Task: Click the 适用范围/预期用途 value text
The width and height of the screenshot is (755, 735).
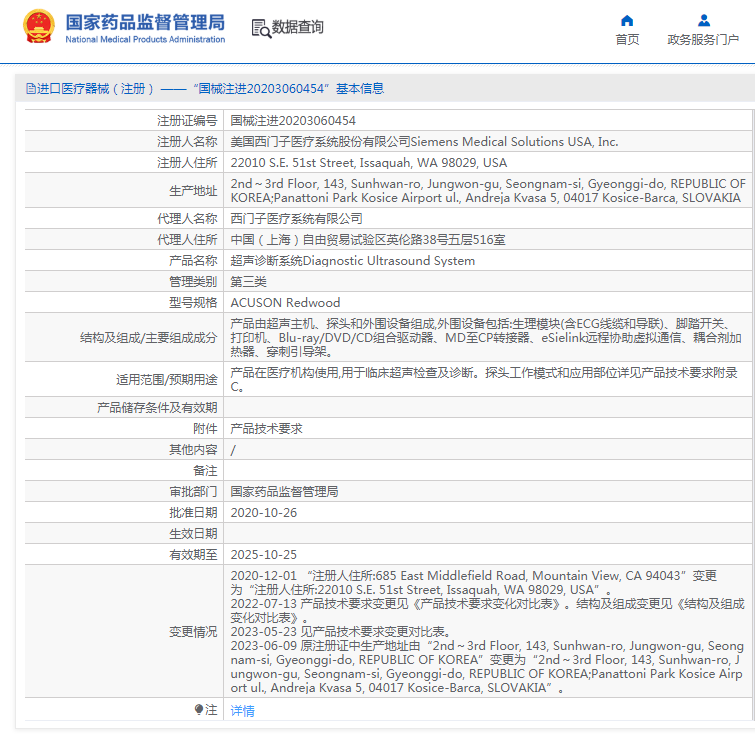Action: pos(484,380)
